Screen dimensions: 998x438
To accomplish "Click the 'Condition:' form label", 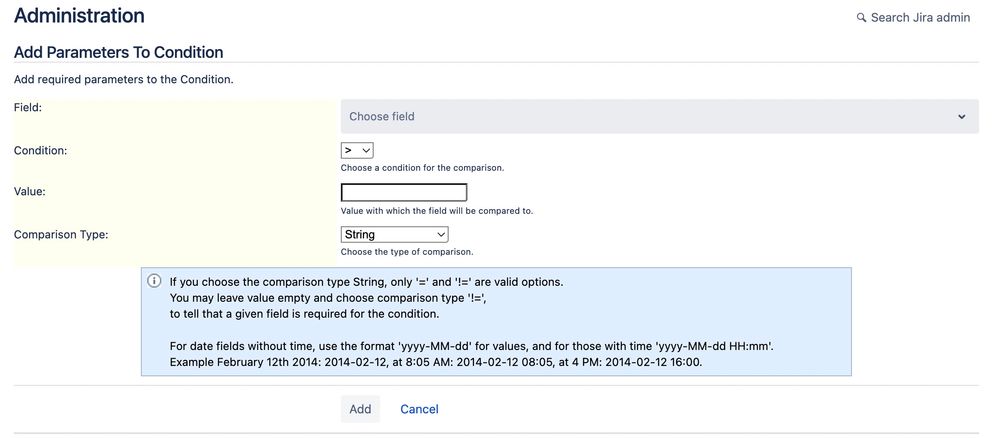I will coord(41,150).
